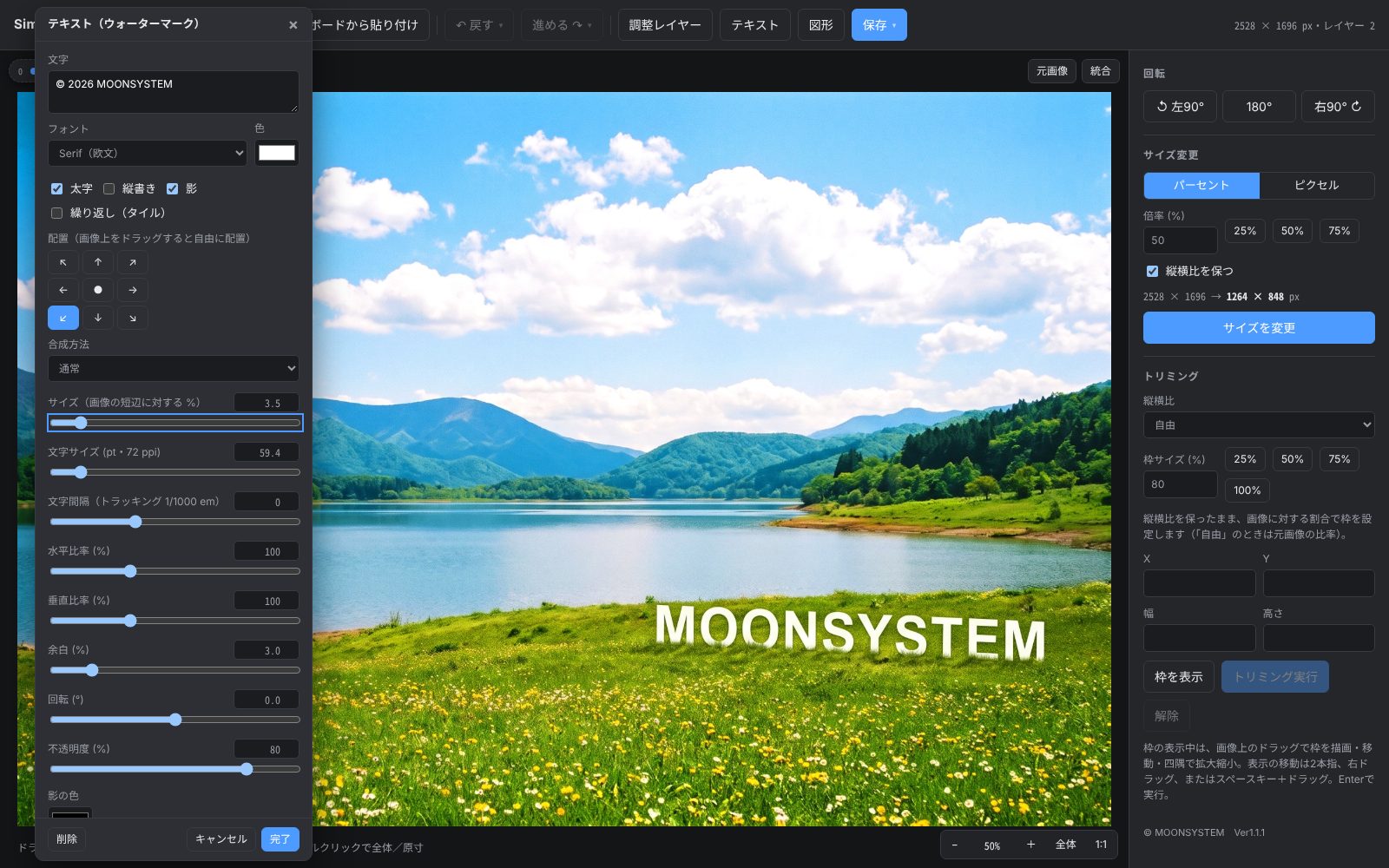Open the 保存 save dropdown button
Screen dimensions: 1389x868
[879, 25]
